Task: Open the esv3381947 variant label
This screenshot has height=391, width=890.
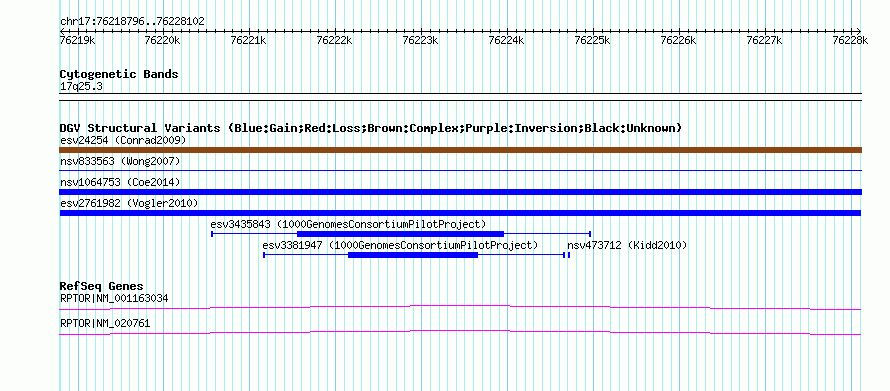Action: coord(400,245)
